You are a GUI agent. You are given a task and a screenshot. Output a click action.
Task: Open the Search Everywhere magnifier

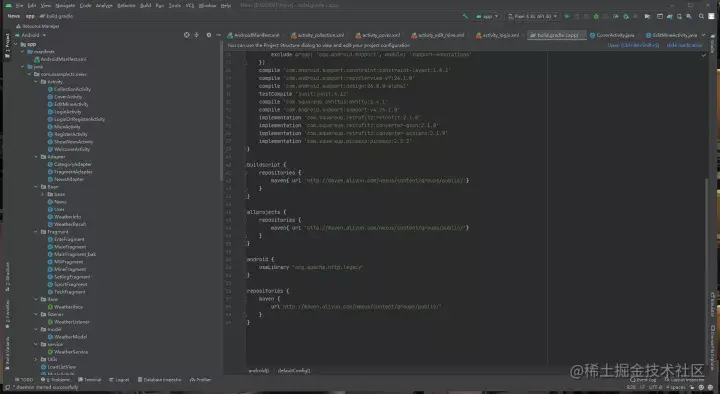(701, 16)
